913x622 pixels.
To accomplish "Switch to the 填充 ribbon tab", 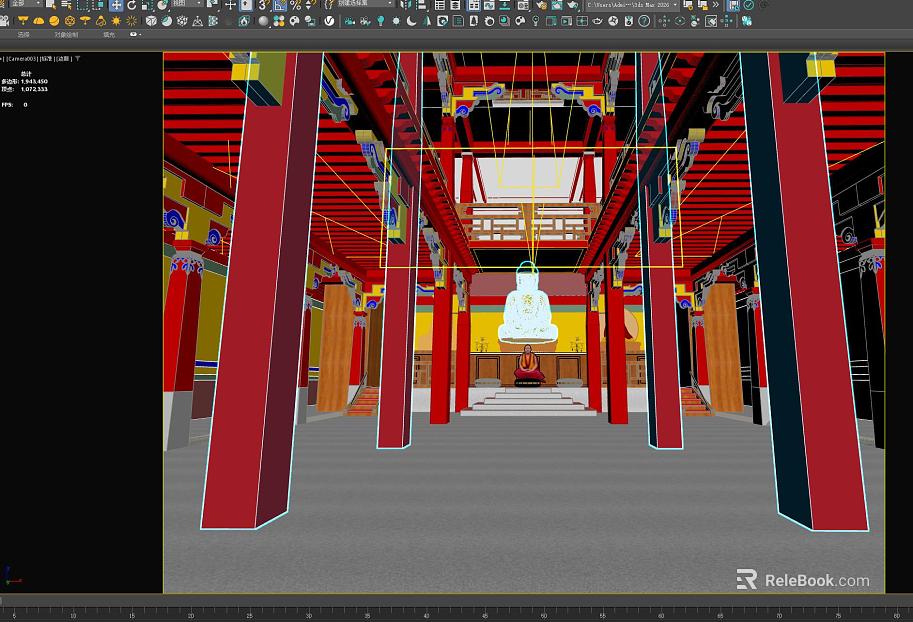I will pyautogui.click(x=109, y=35).
